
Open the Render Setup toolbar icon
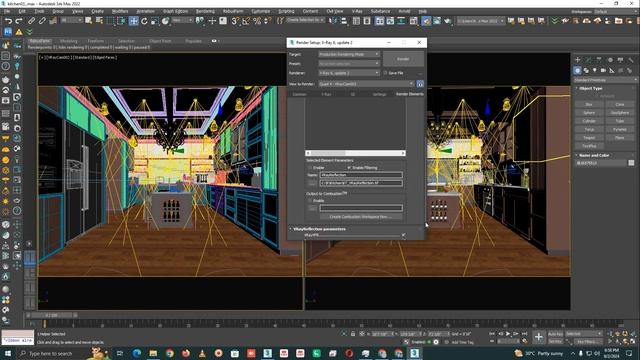point(426,21)
